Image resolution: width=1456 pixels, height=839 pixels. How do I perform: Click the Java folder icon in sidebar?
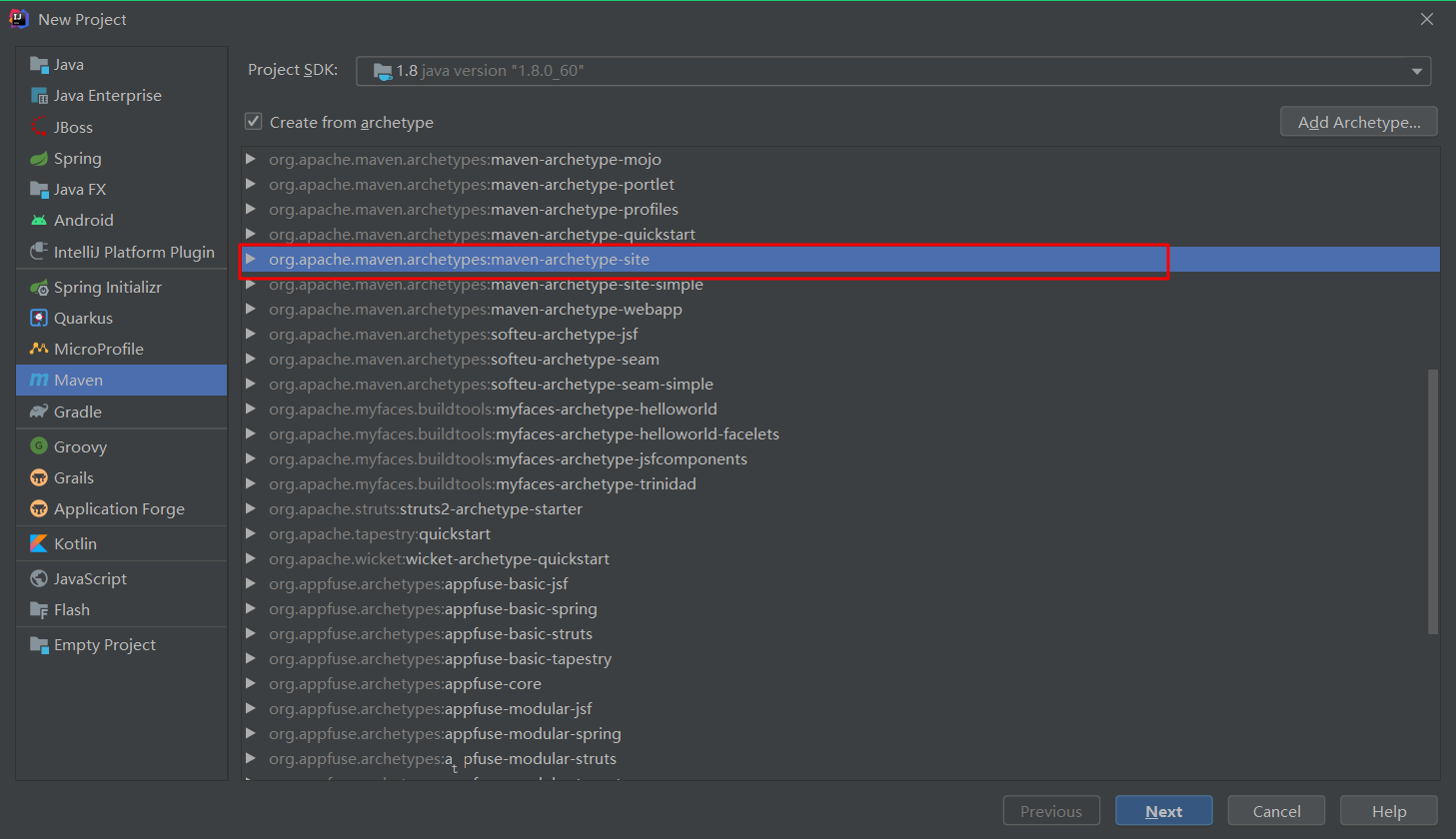39,65
